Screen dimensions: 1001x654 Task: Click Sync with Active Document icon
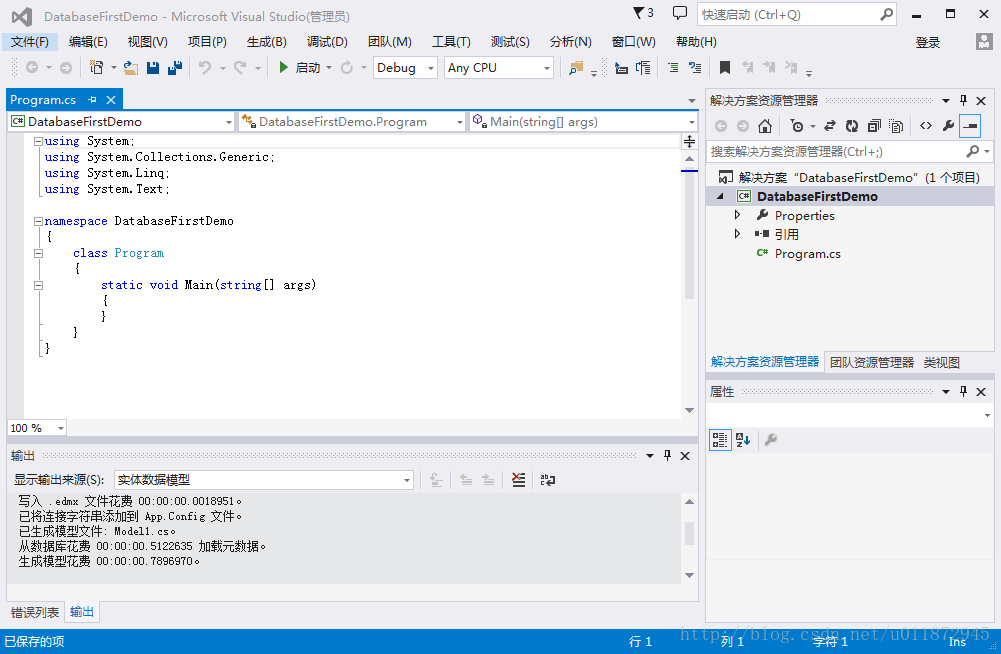pos(830,126)
